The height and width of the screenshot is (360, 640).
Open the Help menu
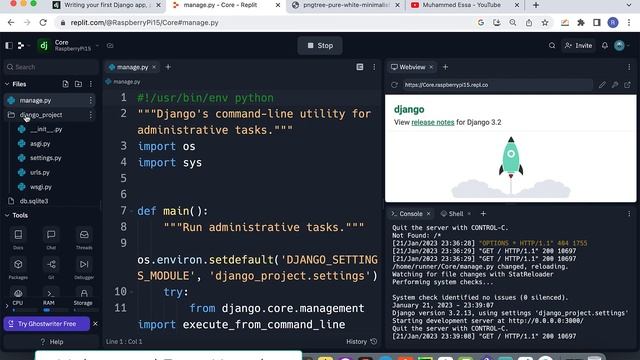pyautogui.click(x=51, y=342)
